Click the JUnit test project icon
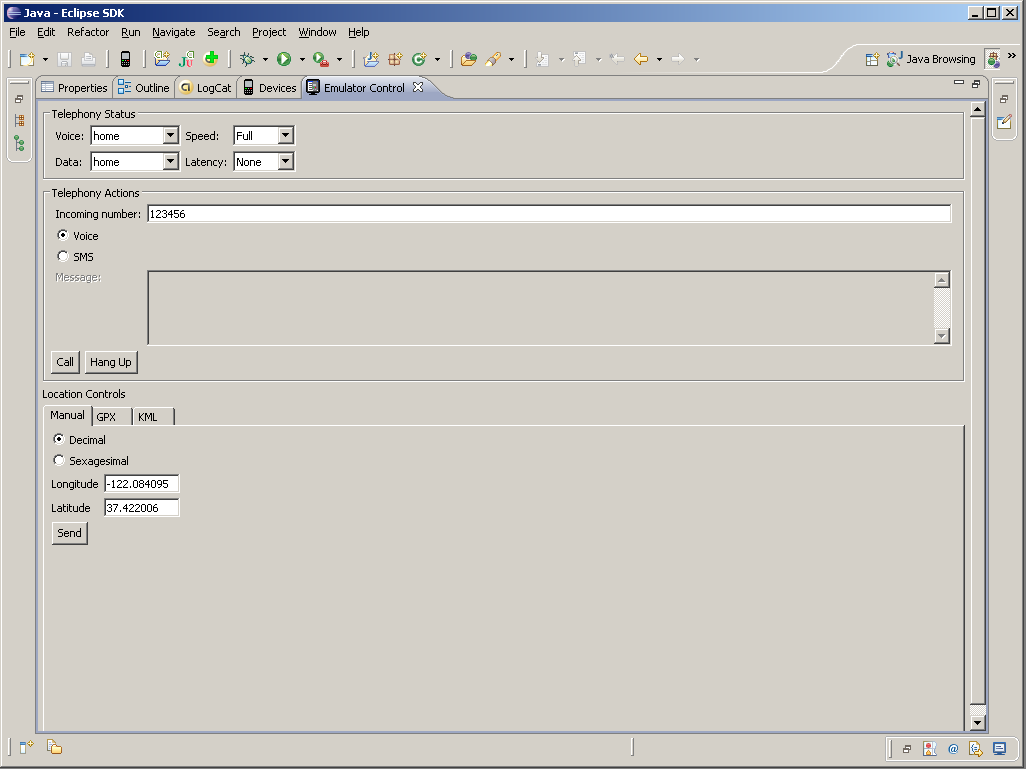The image size is (1026, 769). [x=186, y=60]
